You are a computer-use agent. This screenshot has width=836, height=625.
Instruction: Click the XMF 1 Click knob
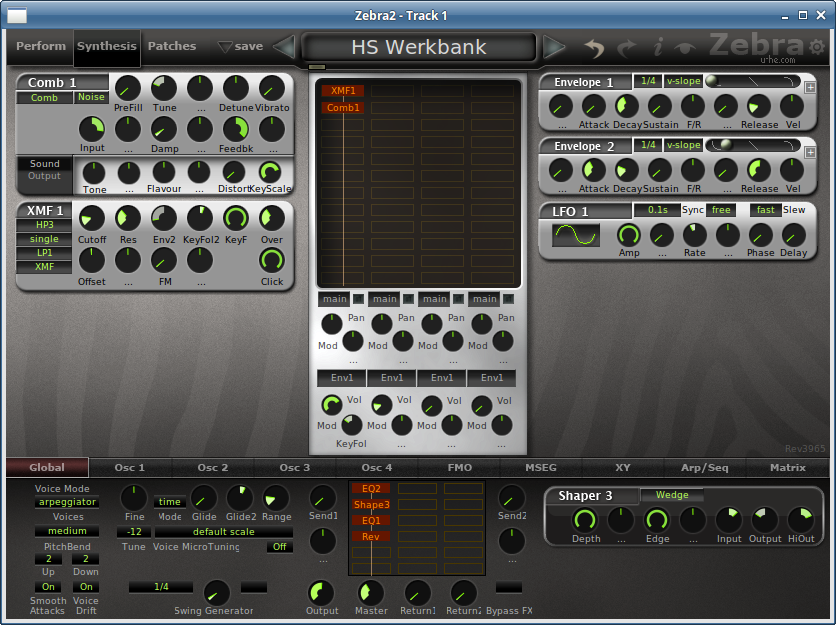tap(271, 260)
